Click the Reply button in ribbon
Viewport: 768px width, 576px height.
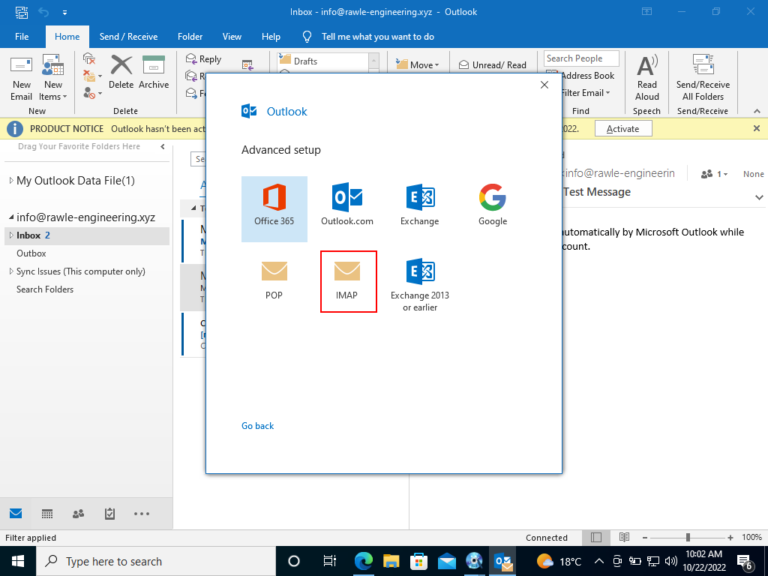click(203, 59)
